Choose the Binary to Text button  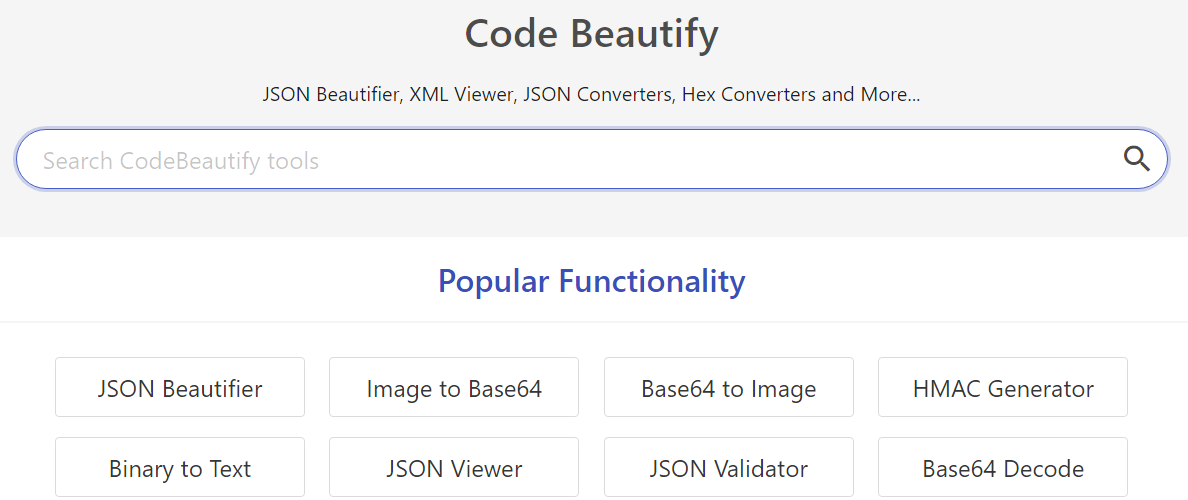(x=180, y=468)
